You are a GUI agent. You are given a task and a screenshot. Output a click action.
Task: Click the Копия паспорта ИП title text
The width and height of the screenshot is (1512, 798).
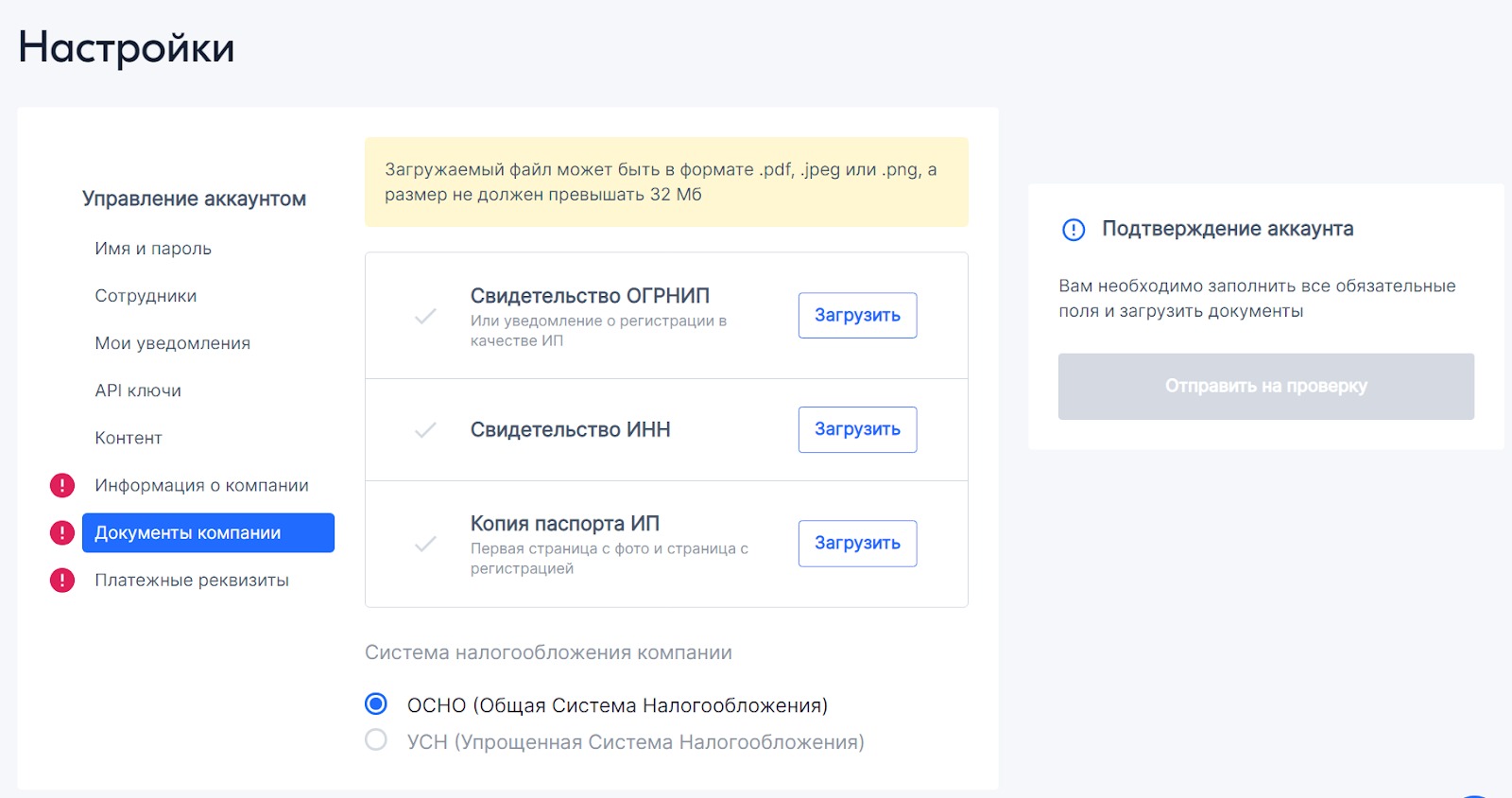(565, 524)
